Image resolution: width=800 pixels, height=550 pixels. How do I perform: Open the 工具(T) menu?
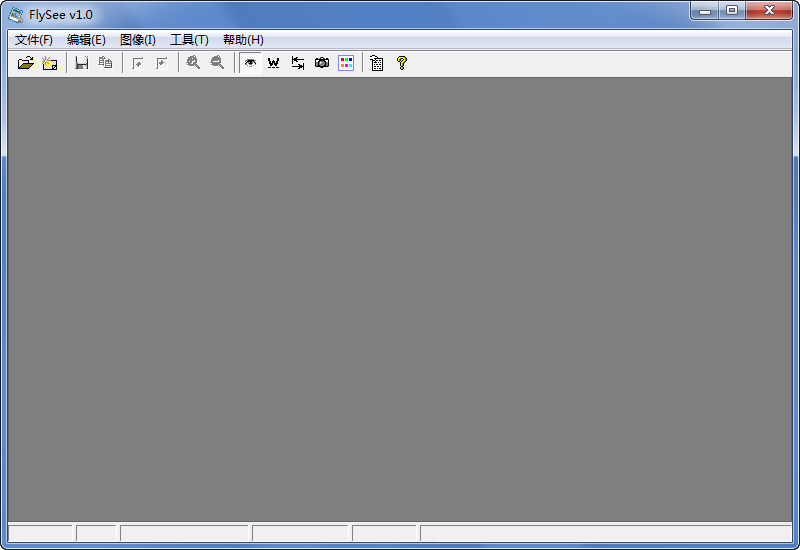(x=189, y=40)
